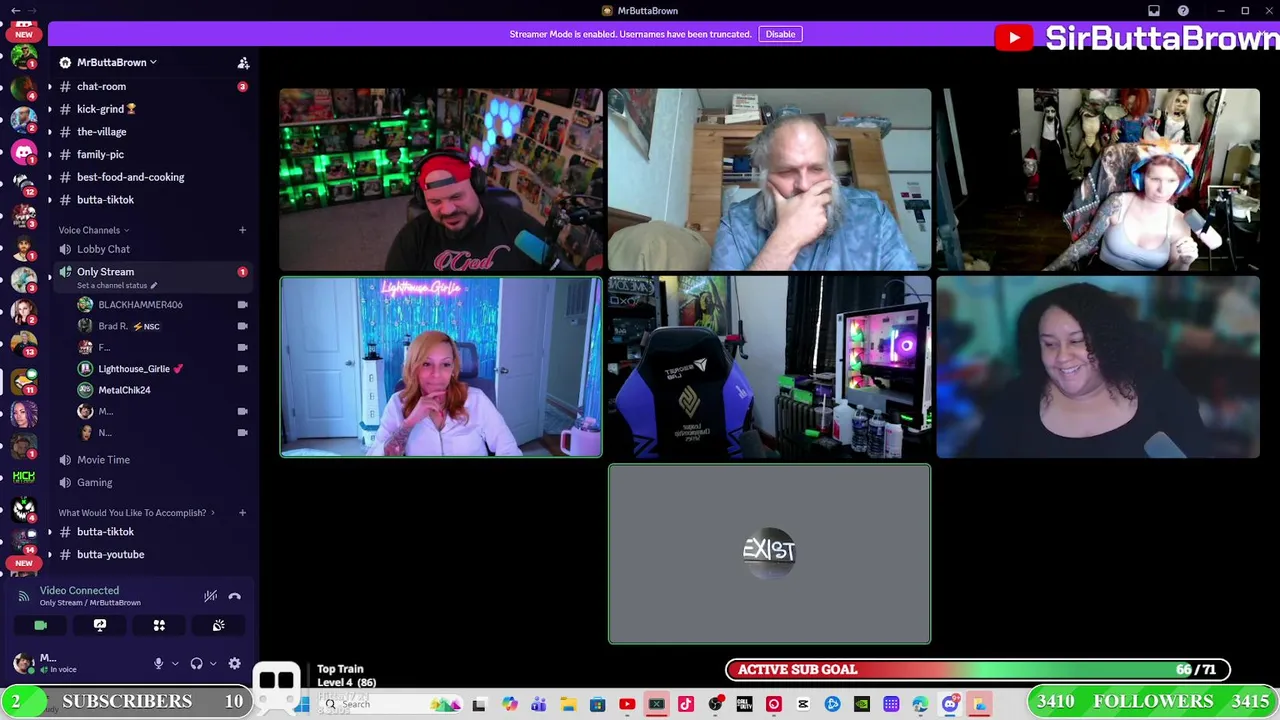
Task: Open Discord help icon in title bar
Action: coord(1183,10)
